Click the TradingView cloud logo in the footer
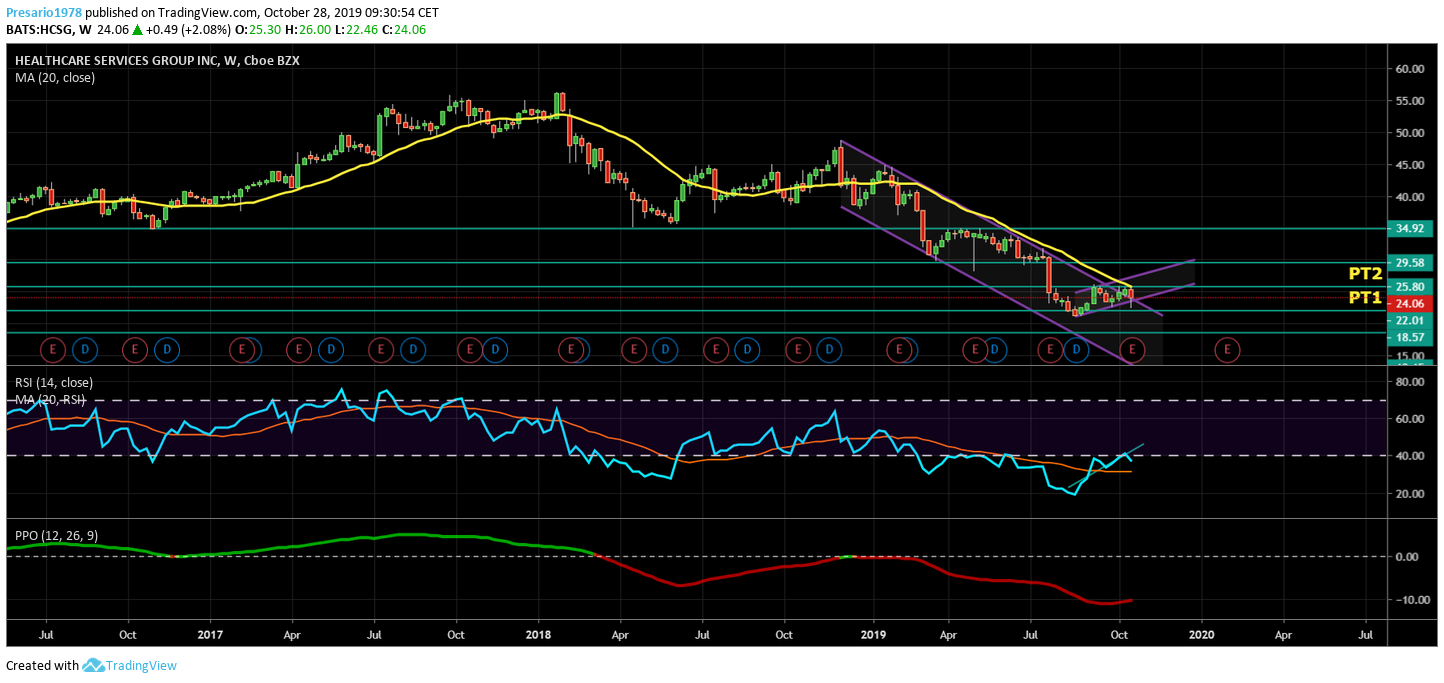The width and height of the screenshot is (1444, 683). coord(94,665)
